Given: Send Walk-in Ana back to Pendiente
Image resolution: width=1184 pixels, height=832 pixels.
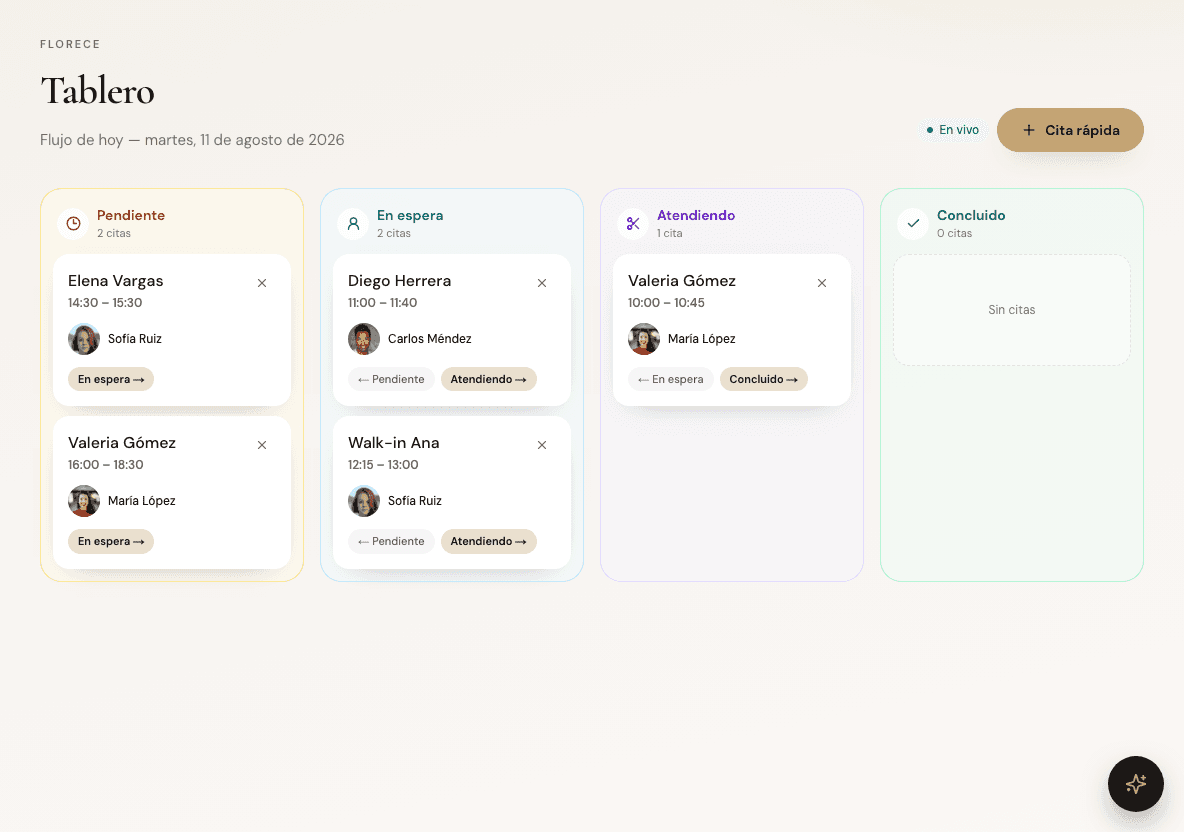Looking at the screenshot, I should tap(391, 541).
